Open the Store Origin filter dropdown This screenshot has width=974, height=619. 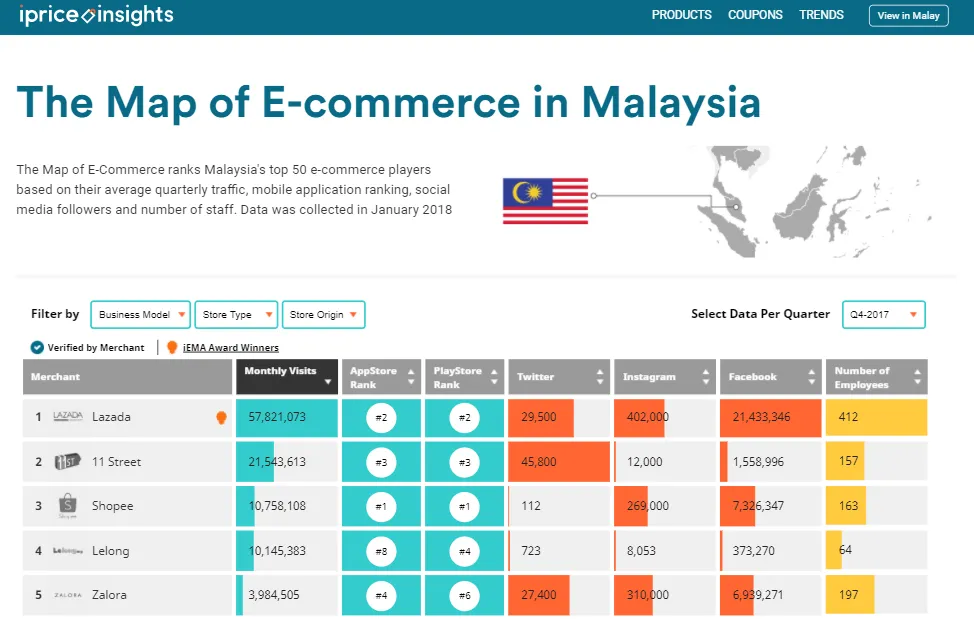[x=324, y=314]
